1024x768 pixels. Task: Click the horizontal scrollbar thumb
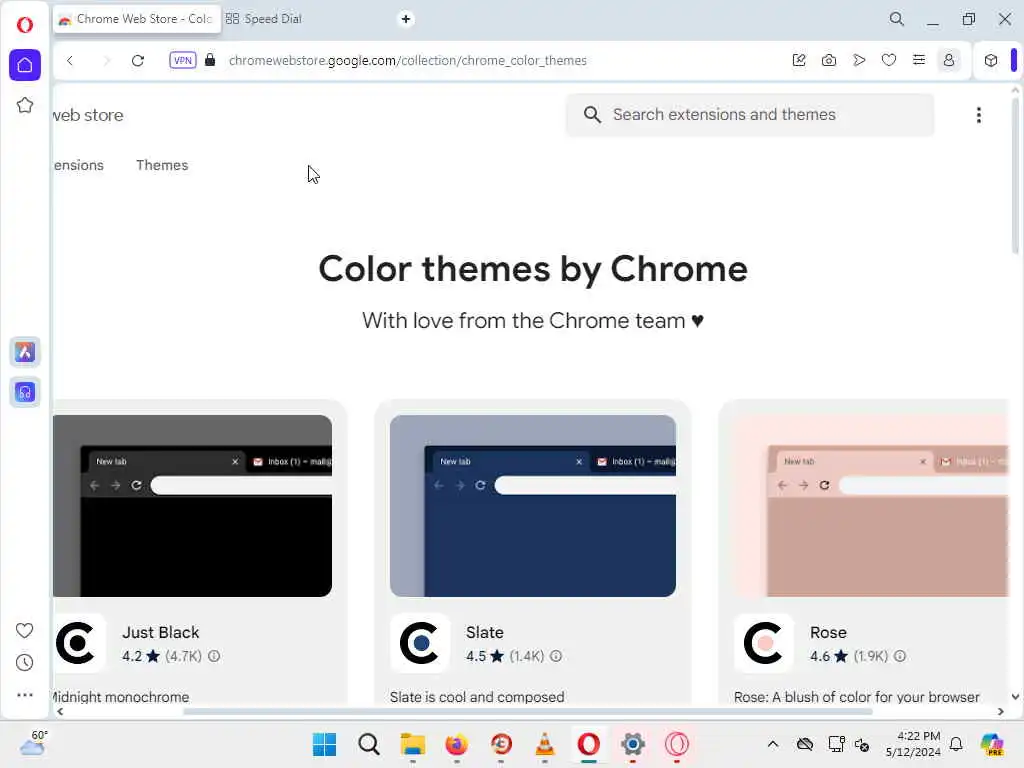coord(528,711)
